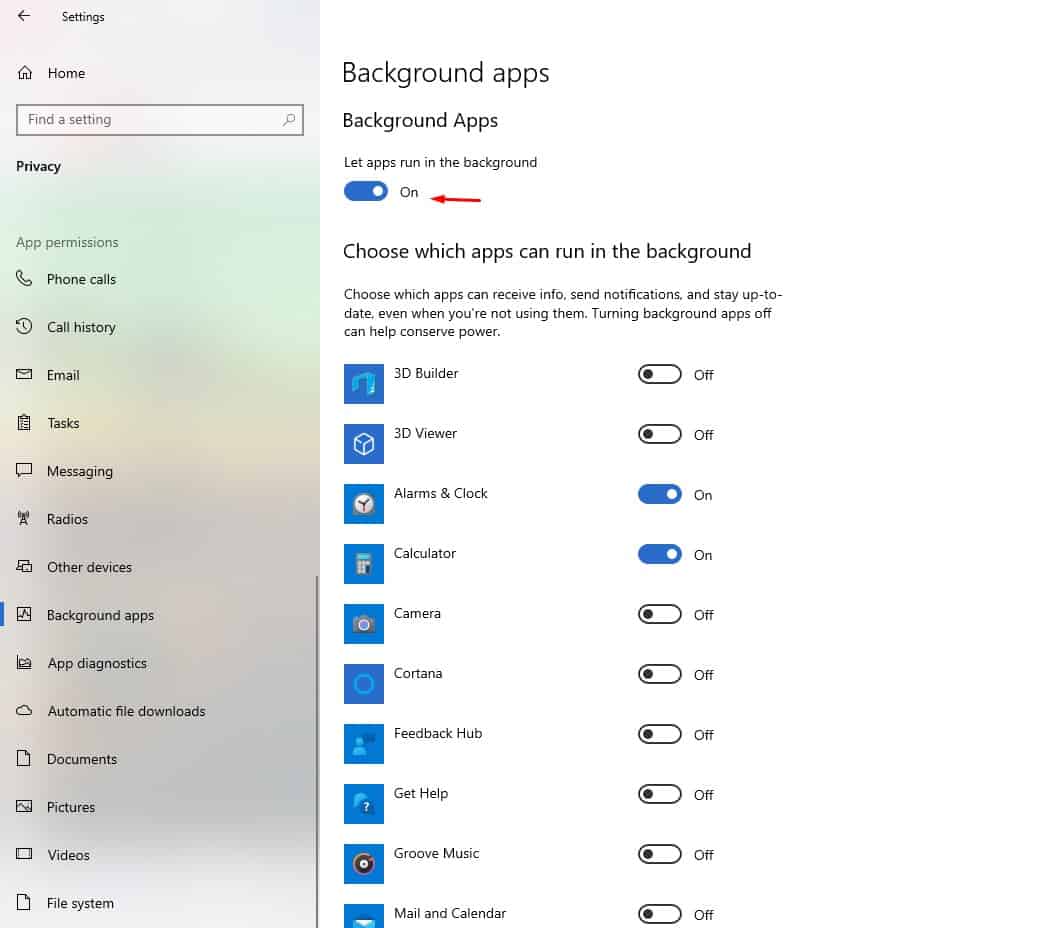This screenshot has width=1041, height=928.
Task: Open Home in Settings sidebar
Action: coord(66,73)
